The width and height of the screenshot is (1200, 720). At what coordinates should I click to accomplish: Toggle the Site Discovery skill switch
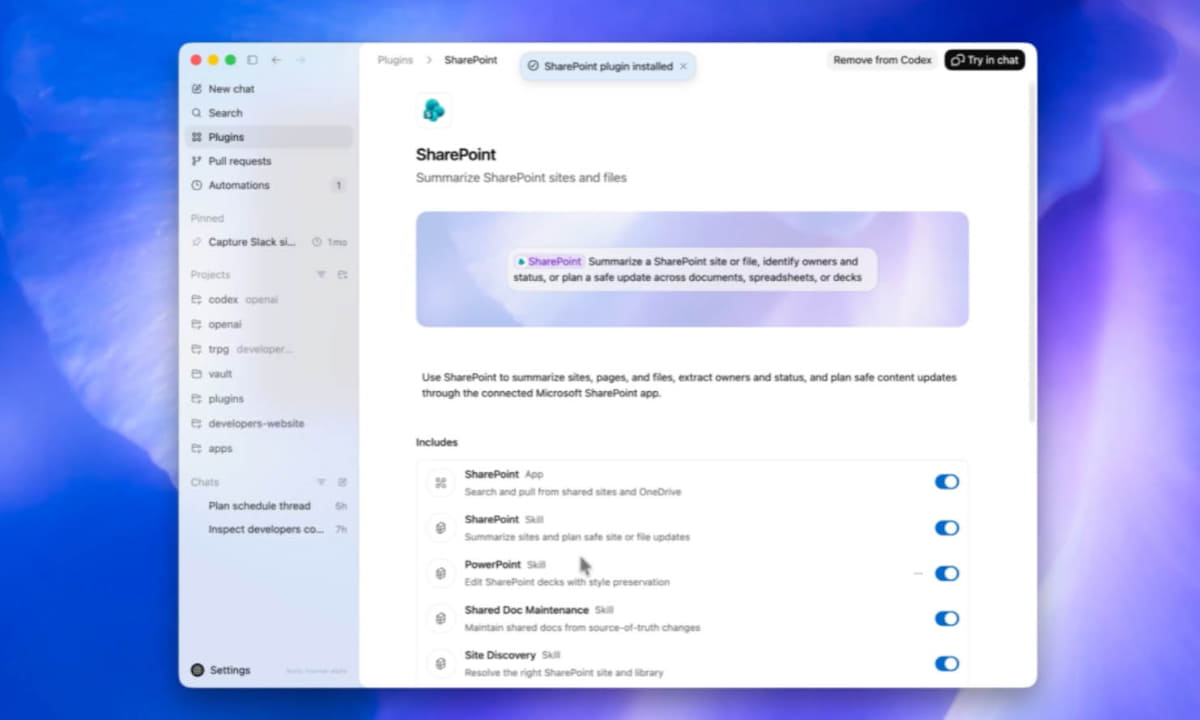coord(946,663)
